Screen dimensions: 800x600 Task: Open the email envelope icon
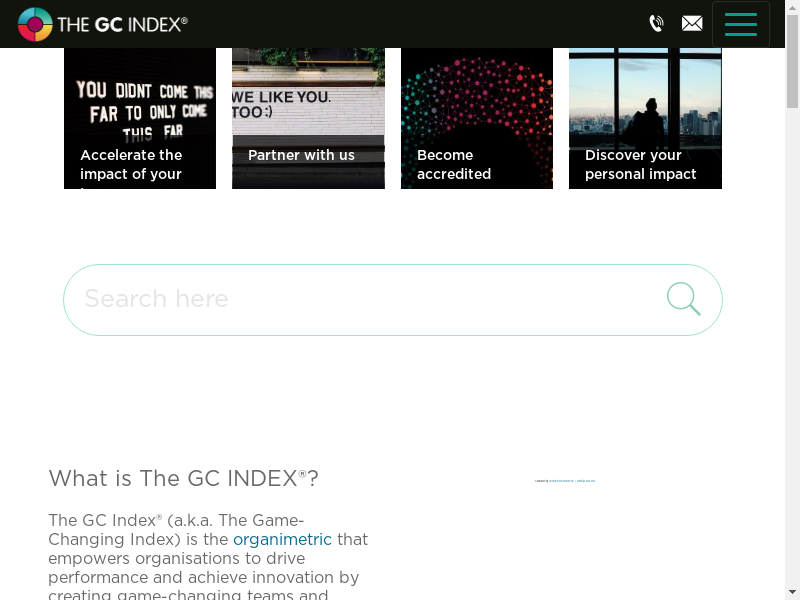point(692,24)
